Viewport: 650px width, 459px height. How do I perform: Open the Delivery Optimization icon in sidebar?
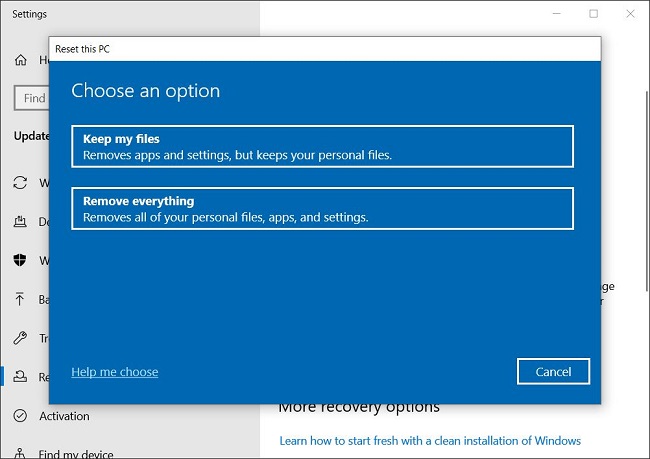(x=20, y=221)
